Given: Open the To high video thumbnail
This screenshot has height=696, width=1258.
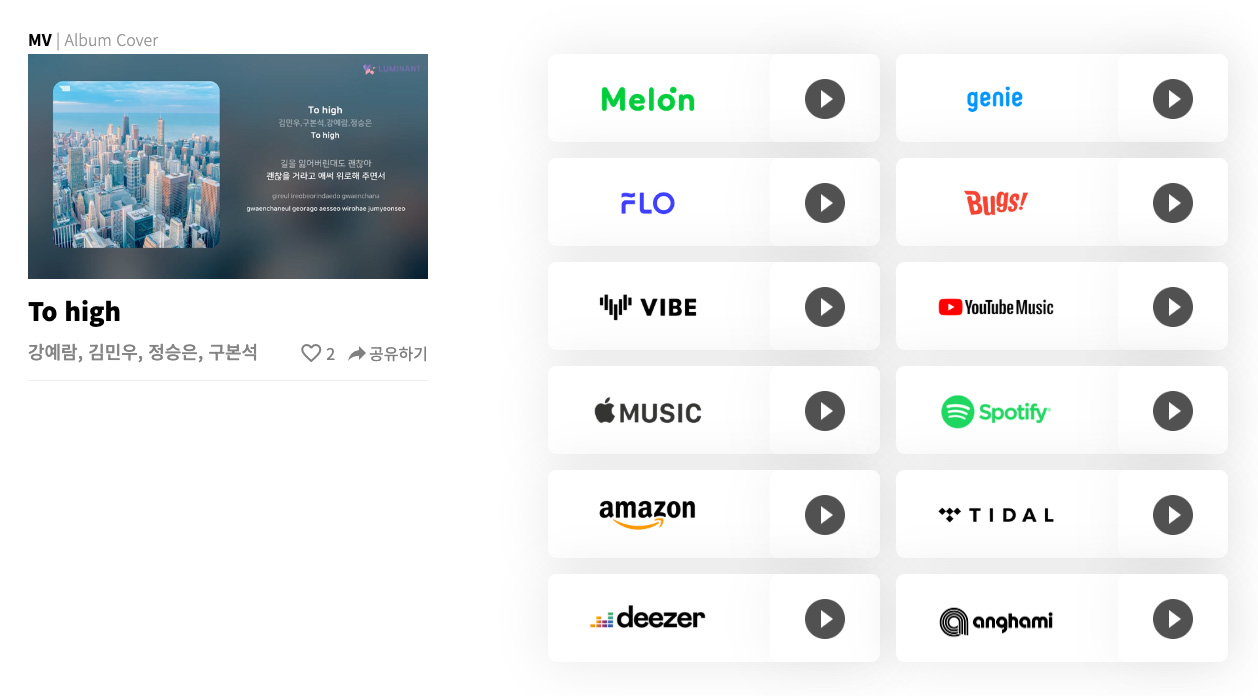Looking at the screenshot, I should tap(227, 166).
